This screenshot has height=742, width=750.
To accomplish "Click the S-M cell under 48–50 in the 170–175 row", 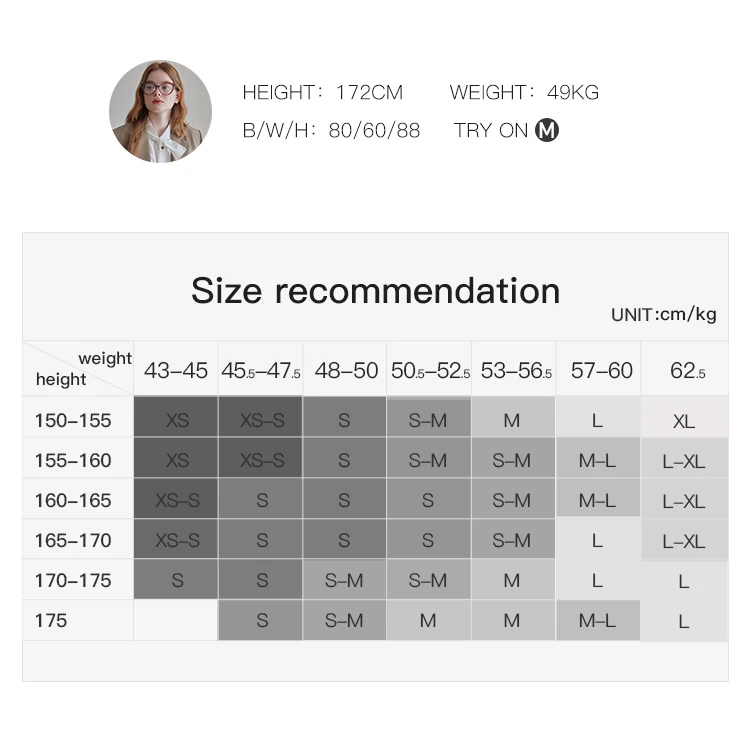I will point(344,580).
